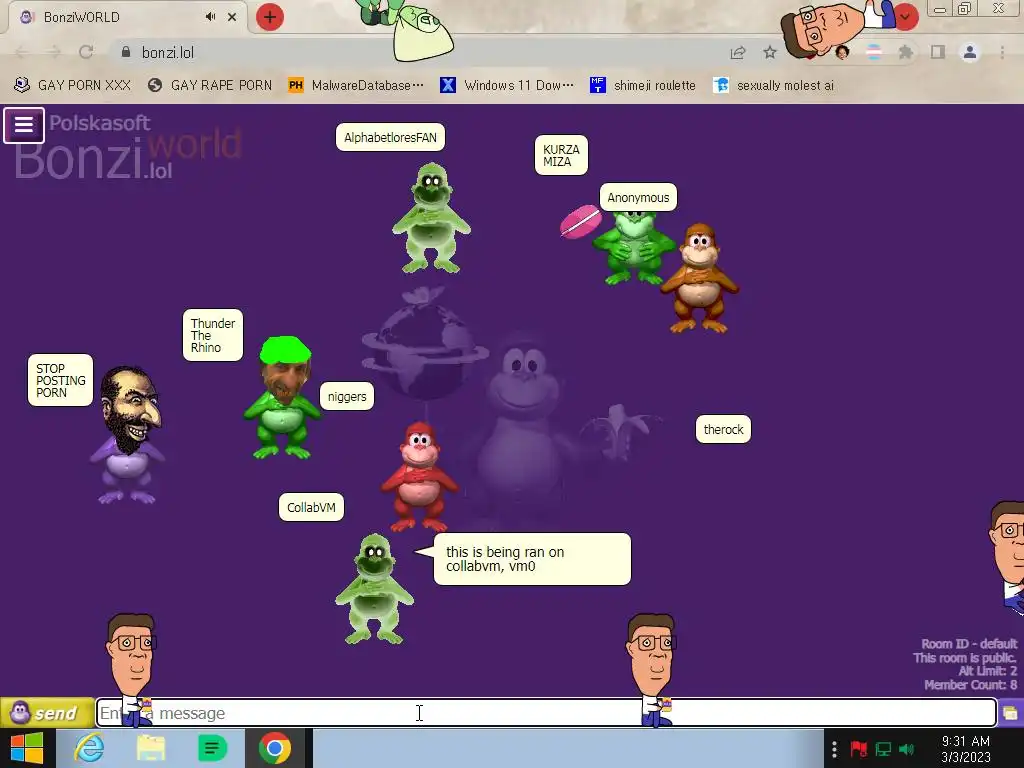The image size is (1024, 768).
Task: Open the clock showing 9:31 AM
Action: tap(966, 749)
